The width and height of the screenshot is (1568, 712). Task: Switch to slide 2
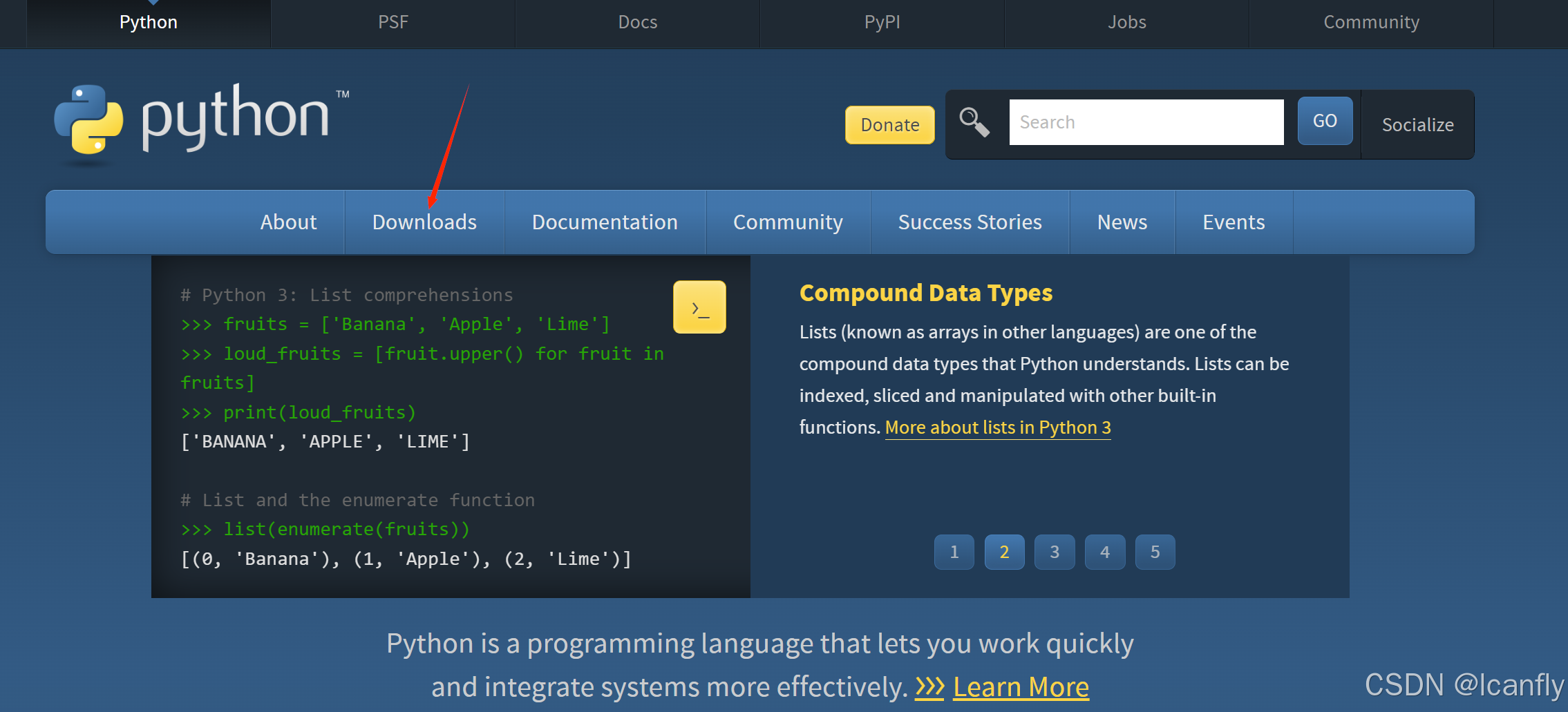[x=1004, y=552]
